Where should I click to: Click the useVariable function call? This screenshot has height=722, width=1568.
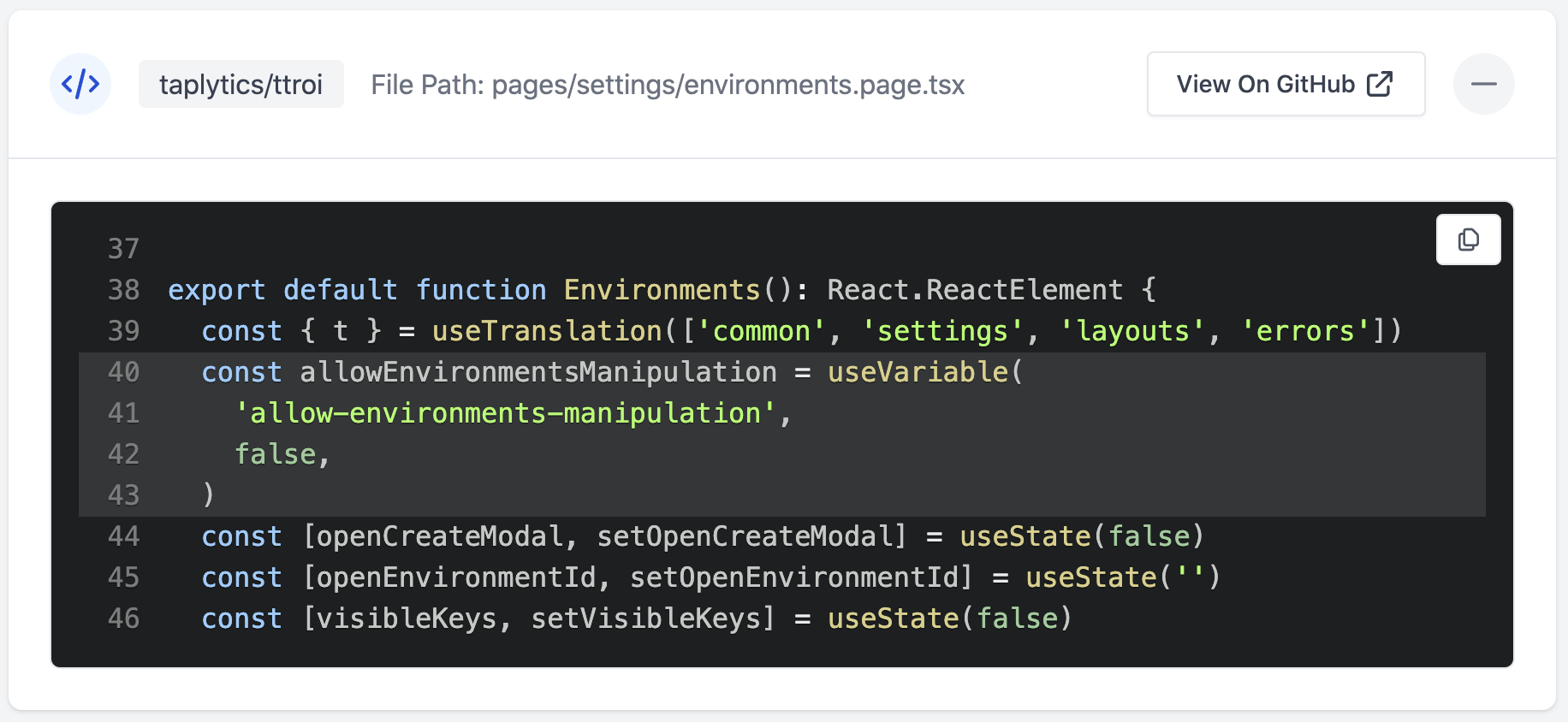(918, 372)
